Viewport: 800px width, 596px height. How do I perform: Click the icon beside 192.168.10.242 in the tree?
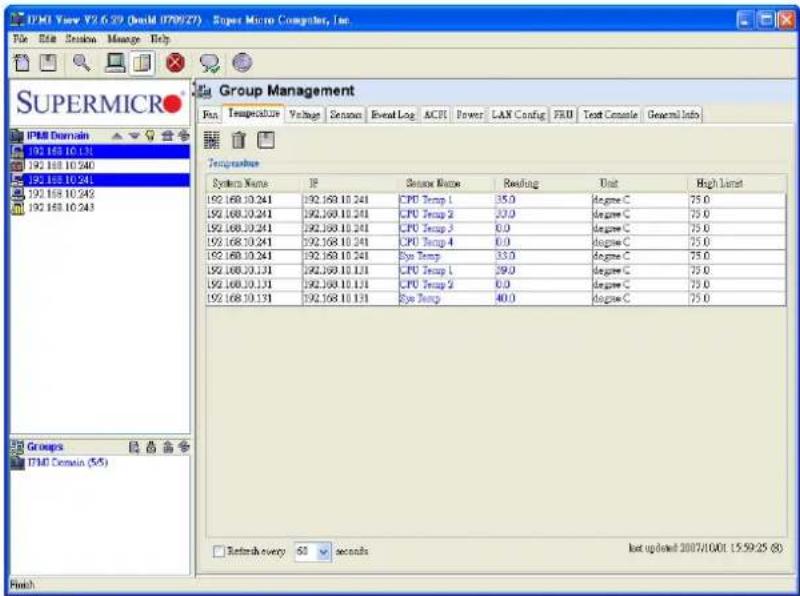coord(17,193)
